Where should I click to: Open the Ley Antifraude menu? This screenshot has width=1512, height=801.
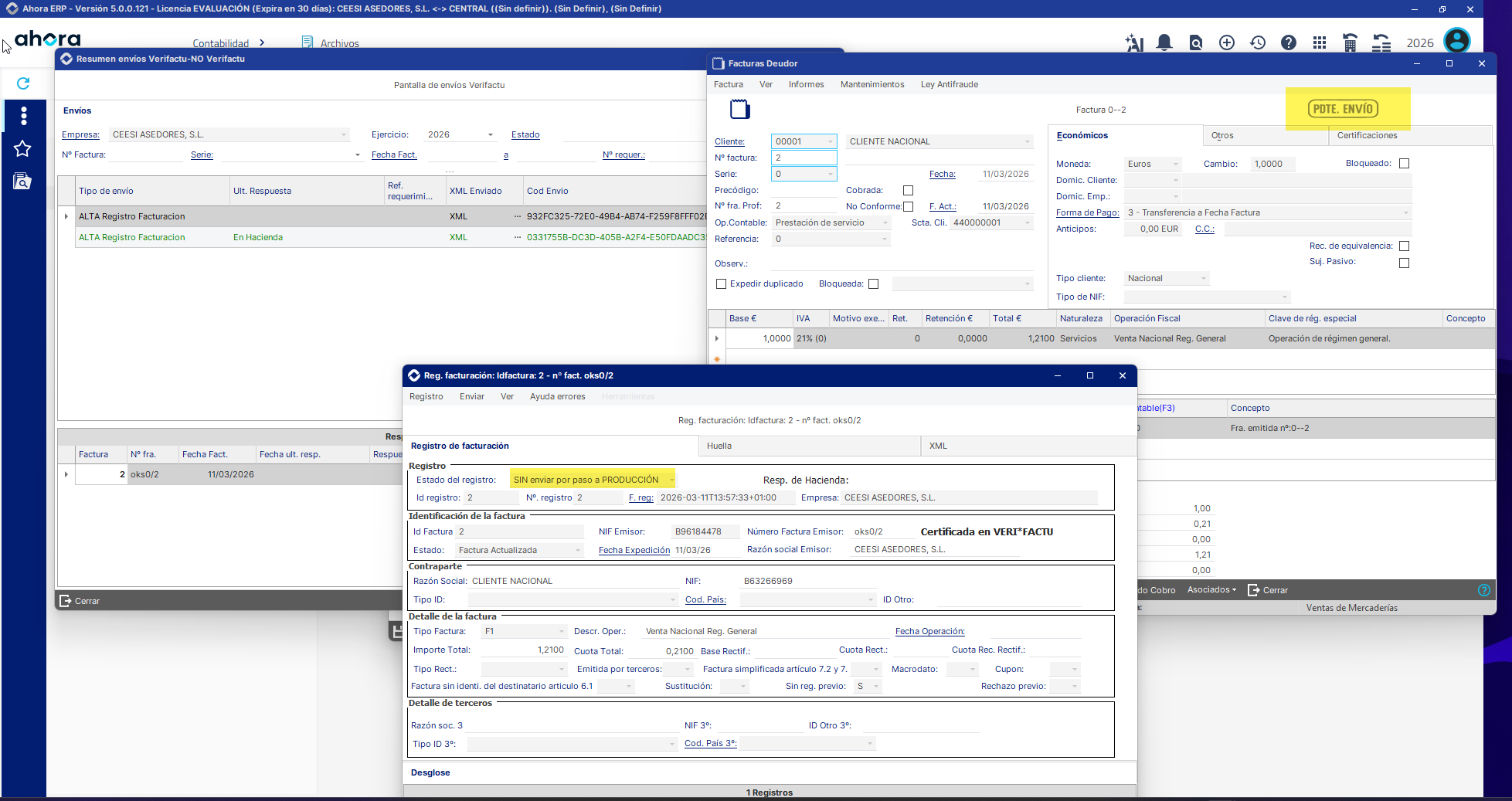click(x=950, y=84)
